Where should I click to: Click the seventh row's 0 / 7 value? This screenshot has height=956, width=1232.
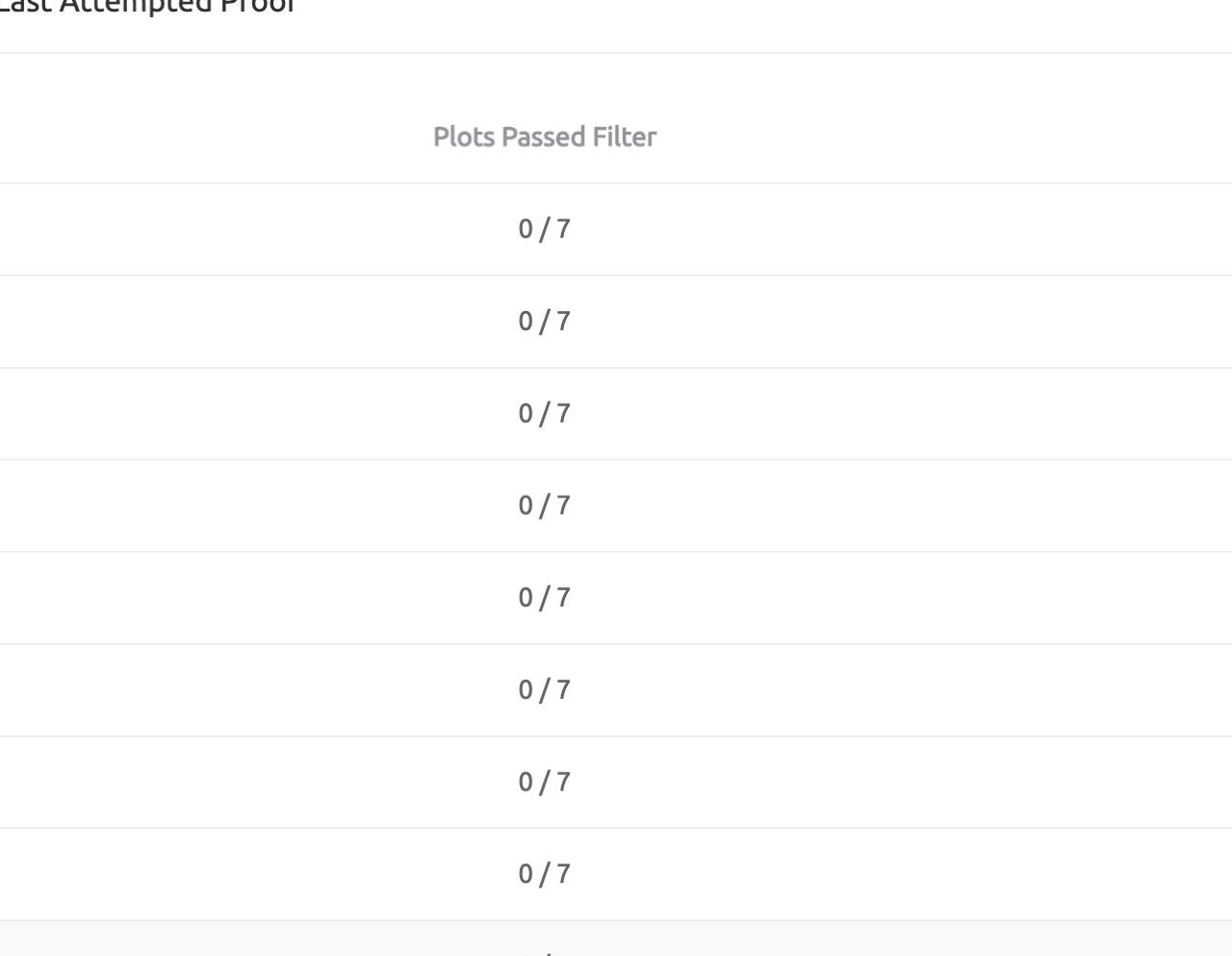545,782
